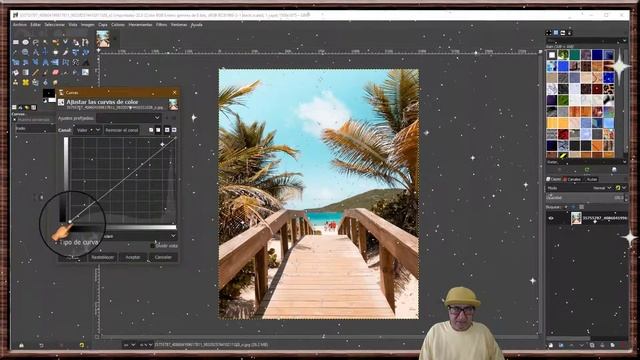The width and height of the screenshot is (640, 360).
Task: Select the Text tool
Action: click(85, 62)
